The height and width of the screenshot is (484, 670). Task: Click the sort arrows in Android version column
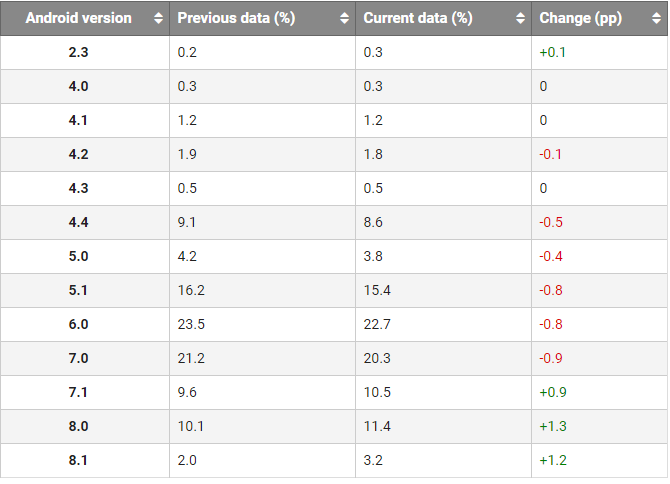tap(158, 19)
